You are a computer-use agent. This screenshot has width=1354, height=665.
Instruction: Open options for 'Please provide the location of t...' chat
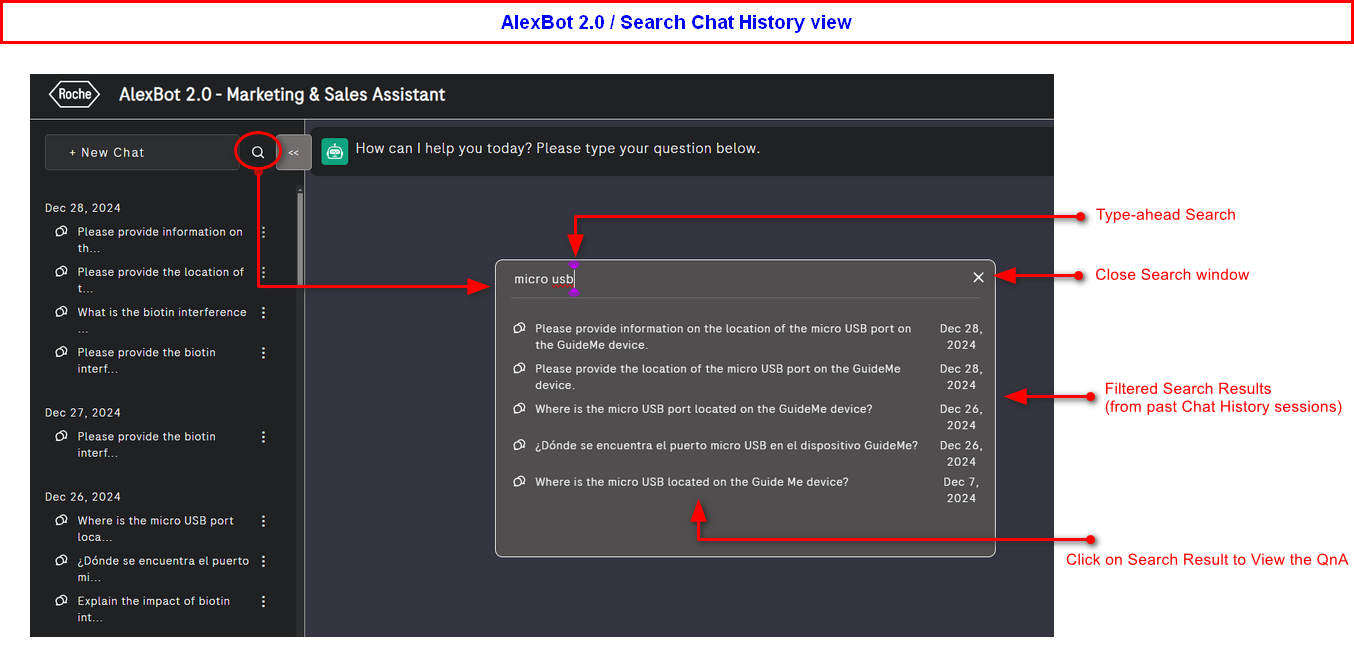264,272
